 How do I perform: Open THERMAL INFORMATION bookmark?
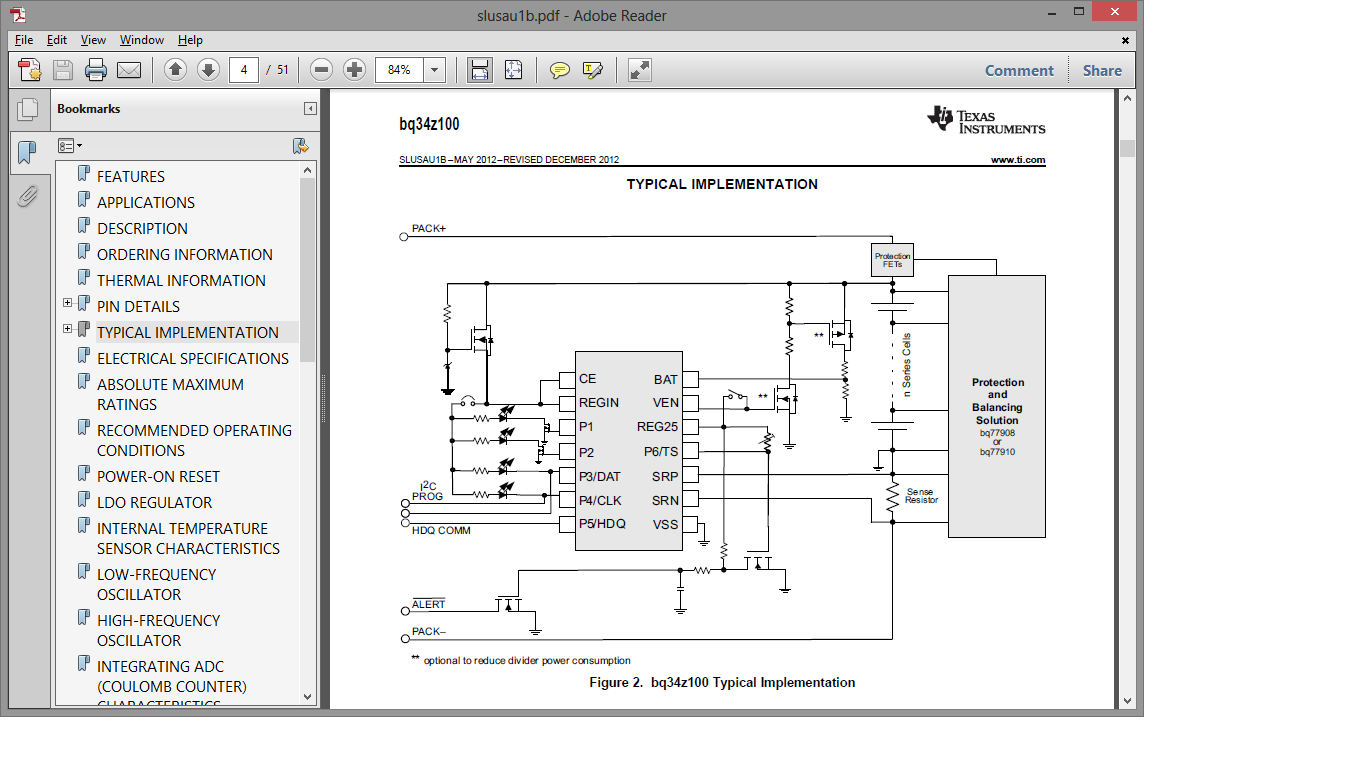coord(181,280)
